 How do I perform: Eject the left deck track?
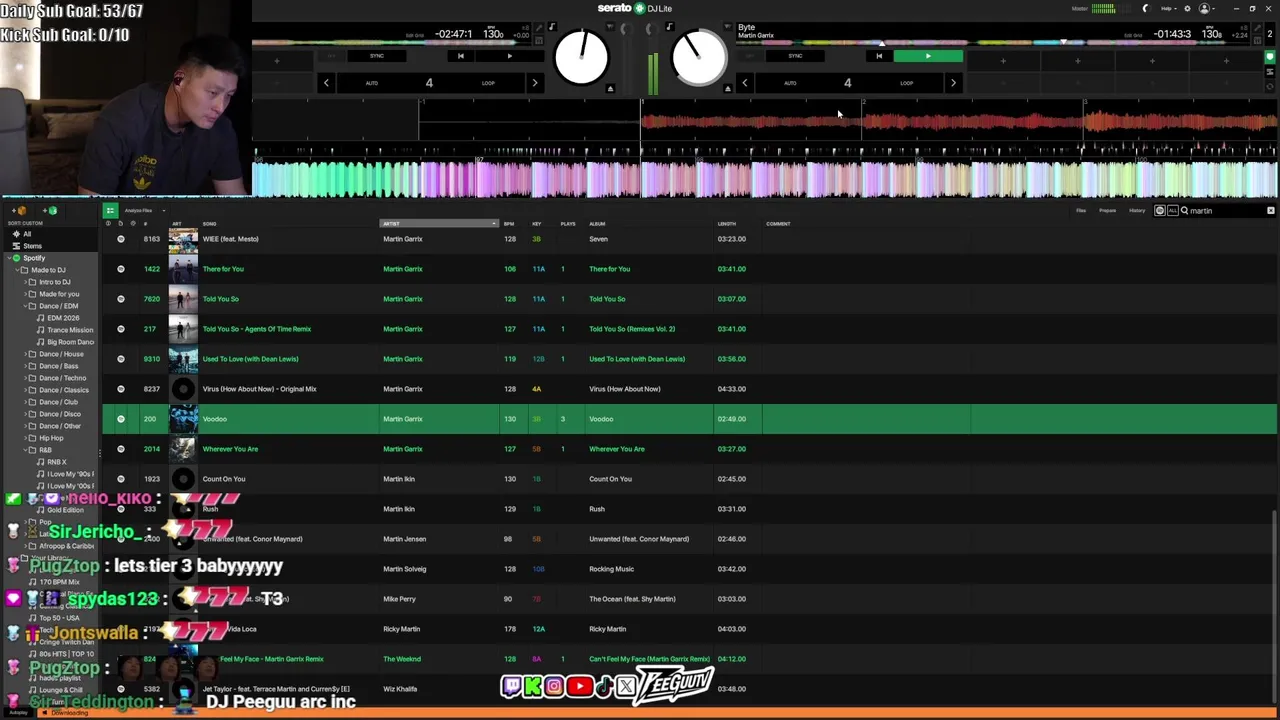[x=610, y=88]
